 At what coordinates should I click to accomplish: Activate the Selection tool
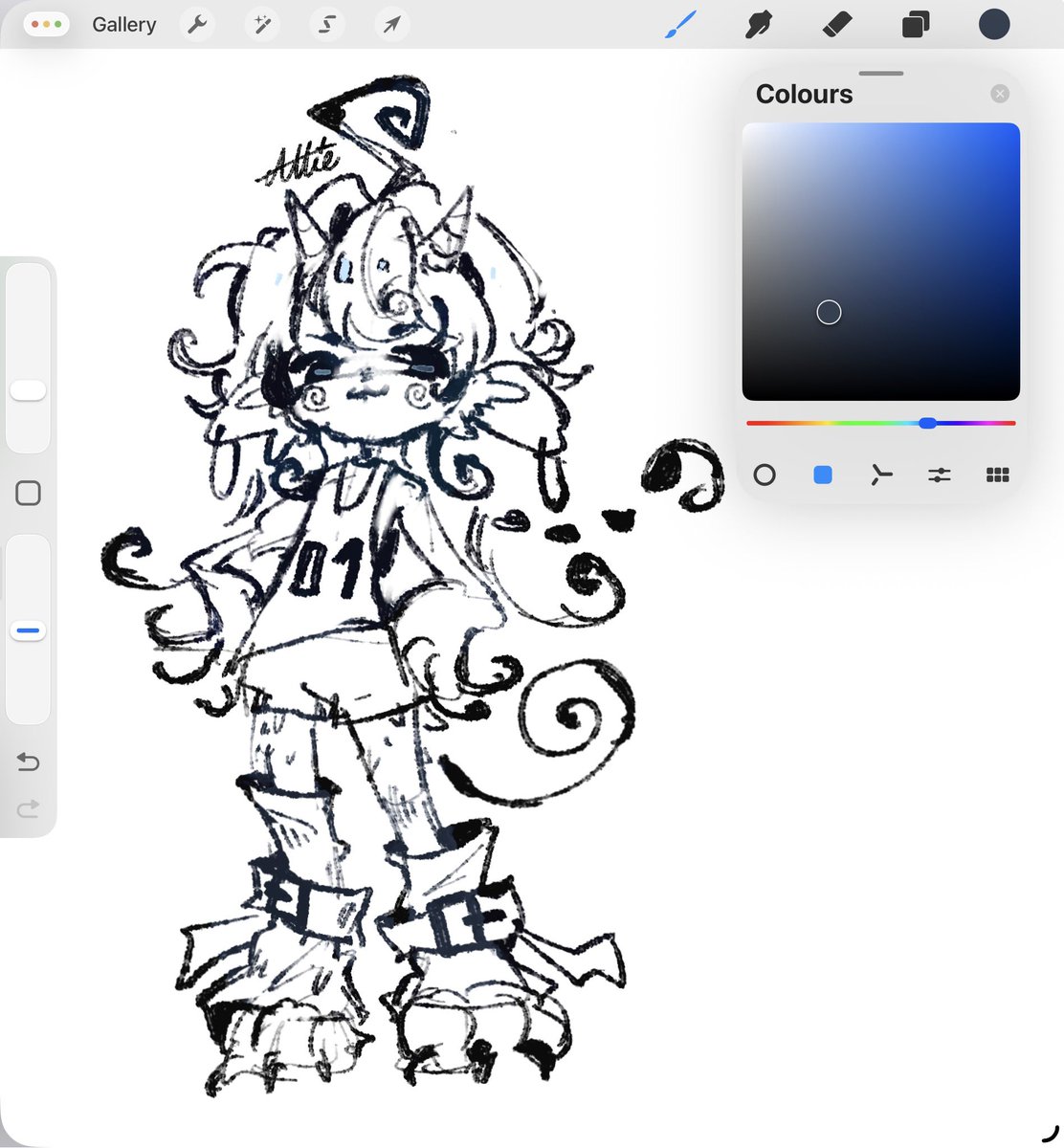[x=326, y=24]
